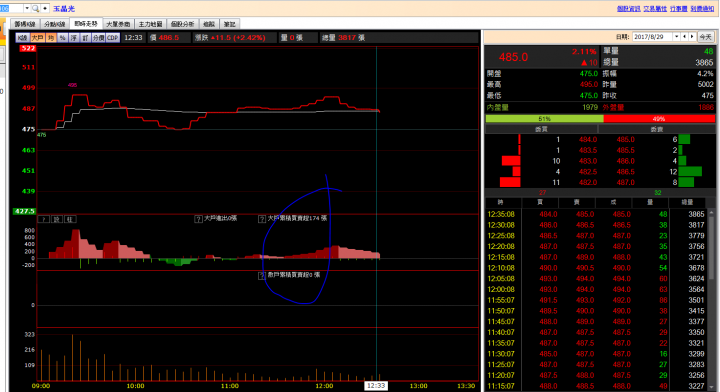Open the 個股分析 tab
This screenshot has width=720, height=392.
click(x=182, y=24)
